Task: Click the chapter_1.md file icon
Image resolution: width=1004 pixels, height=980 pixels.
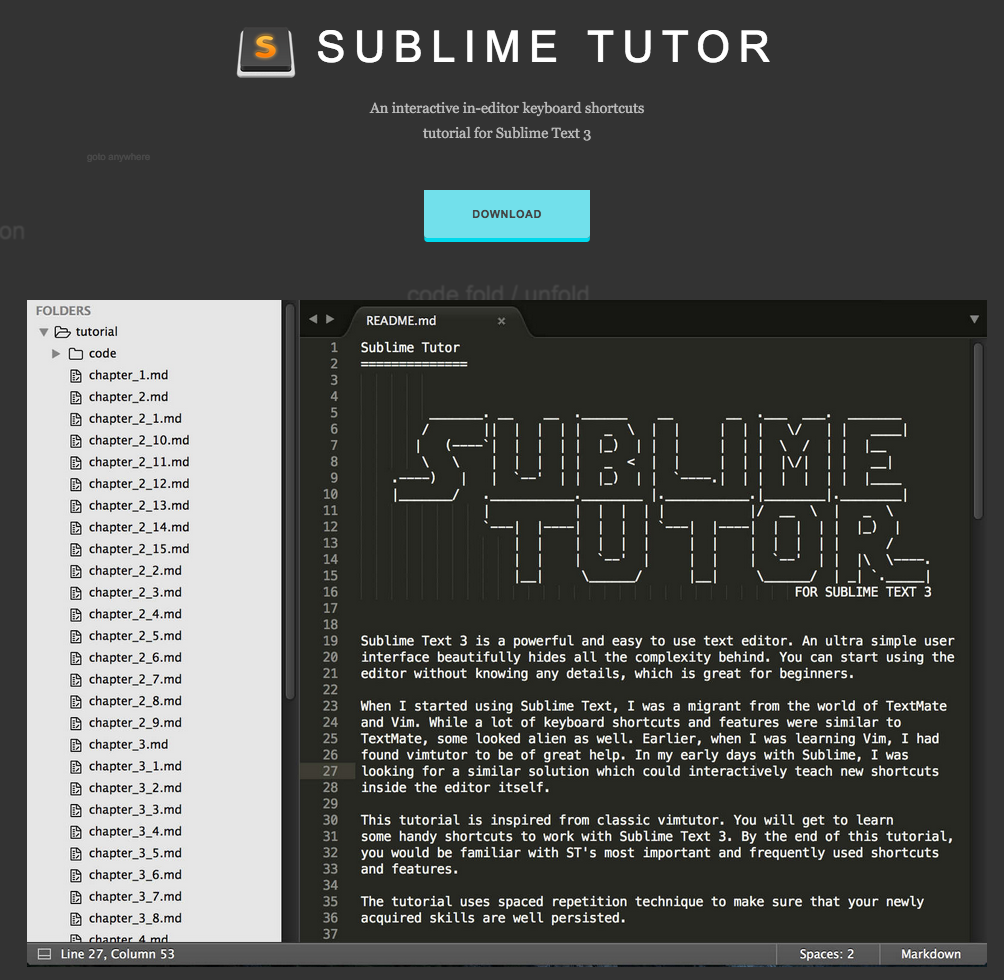Action: tap(76, 376)
